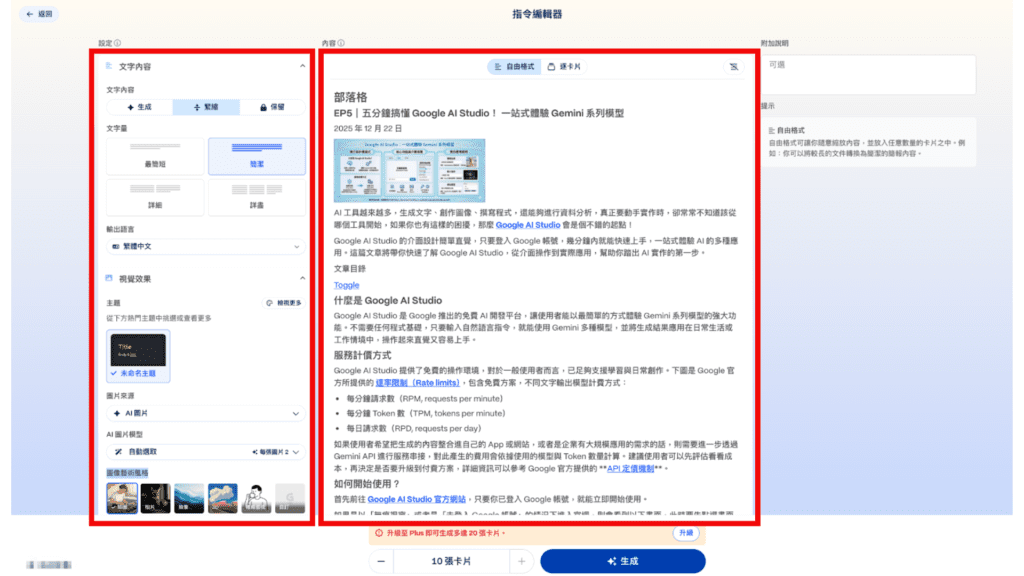The height and width of the screenshot is (576, 1024).
Task: Choose 詳細 text amount option
Action: pos(154,196)
